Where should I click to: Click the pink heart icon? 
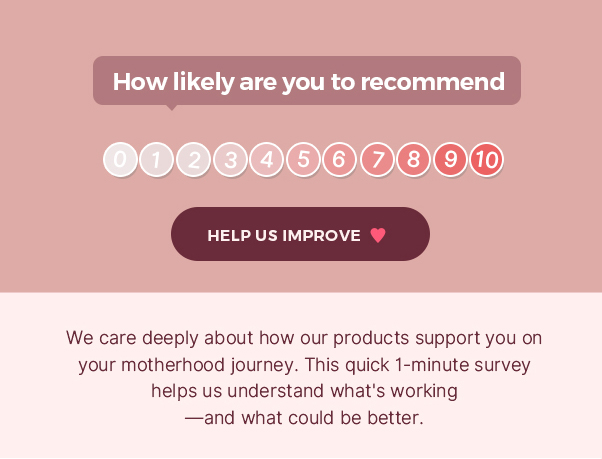point(378,235)
